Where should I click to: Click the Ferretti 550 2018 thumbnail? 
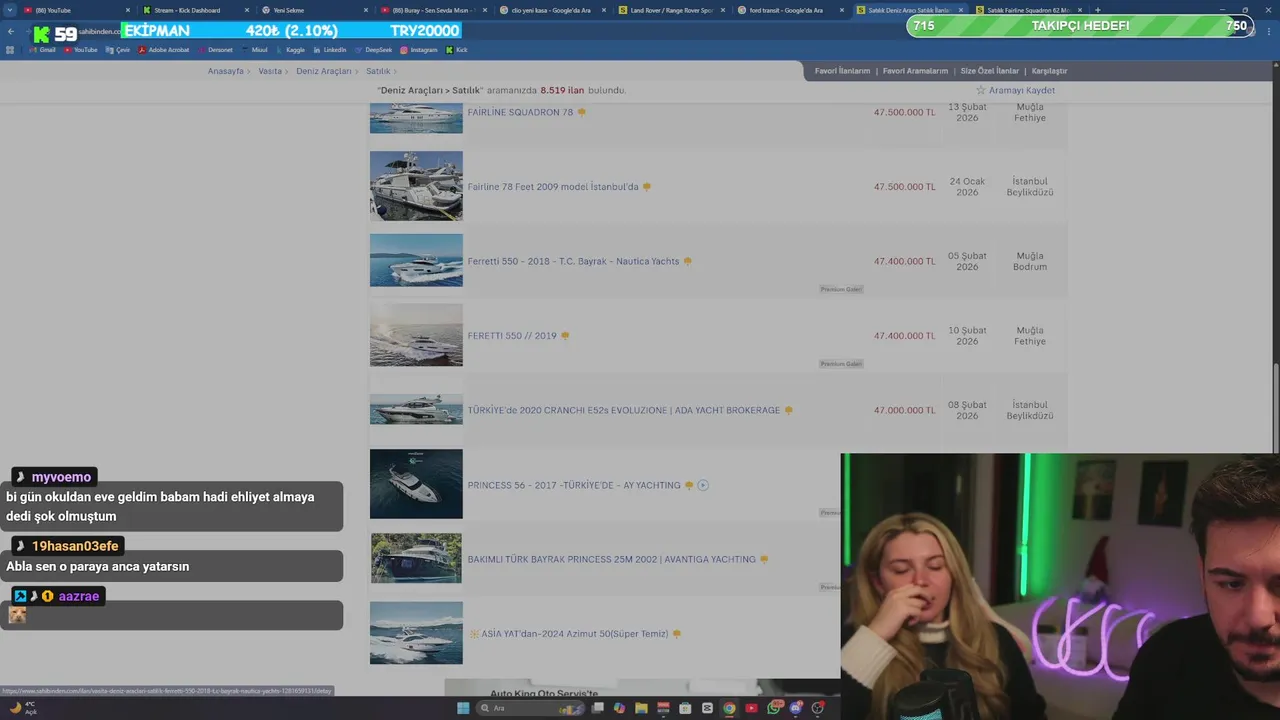(416, 260)
